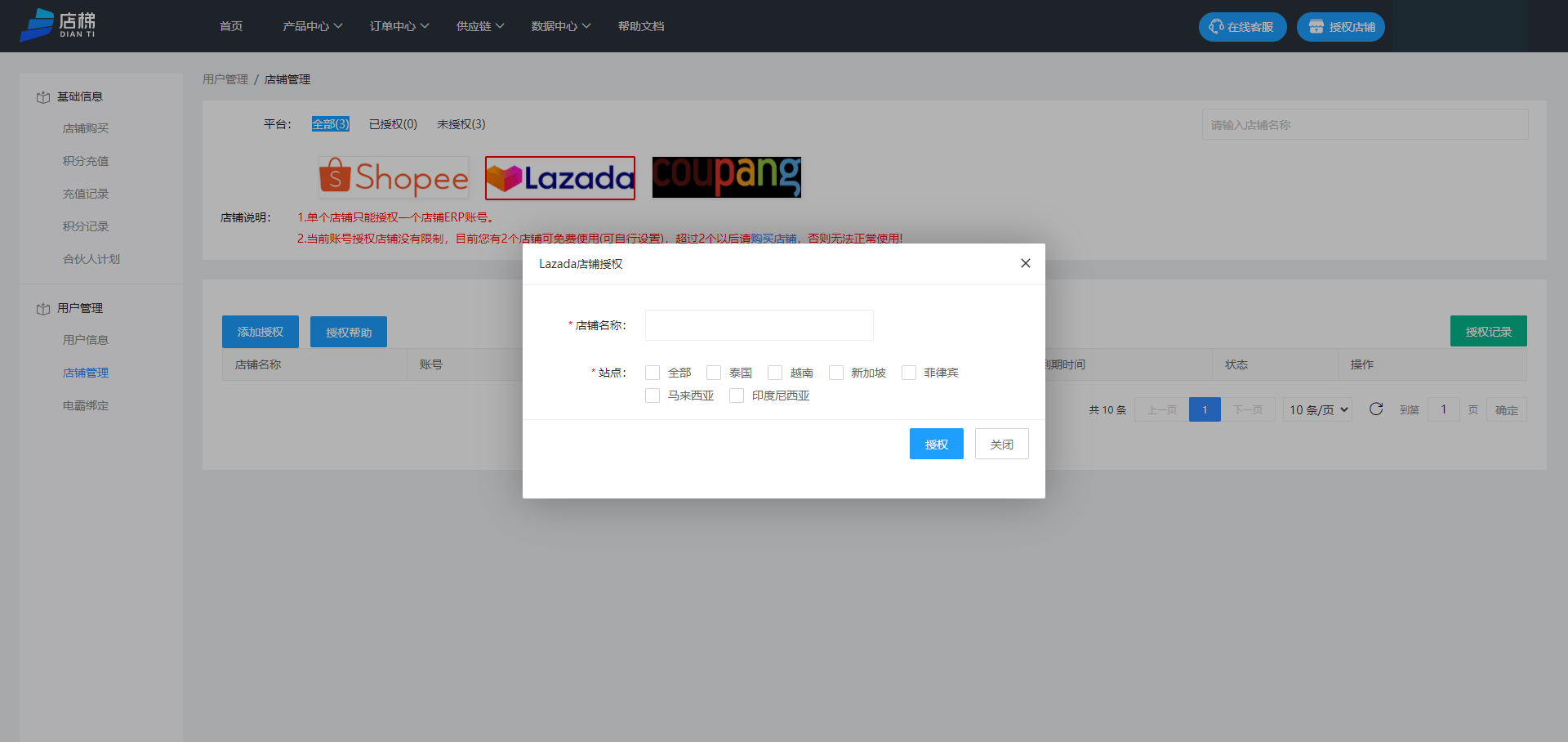Select the Lazada platform logo
Screen dimensions: 1568x742
click(x=559, y=177)
